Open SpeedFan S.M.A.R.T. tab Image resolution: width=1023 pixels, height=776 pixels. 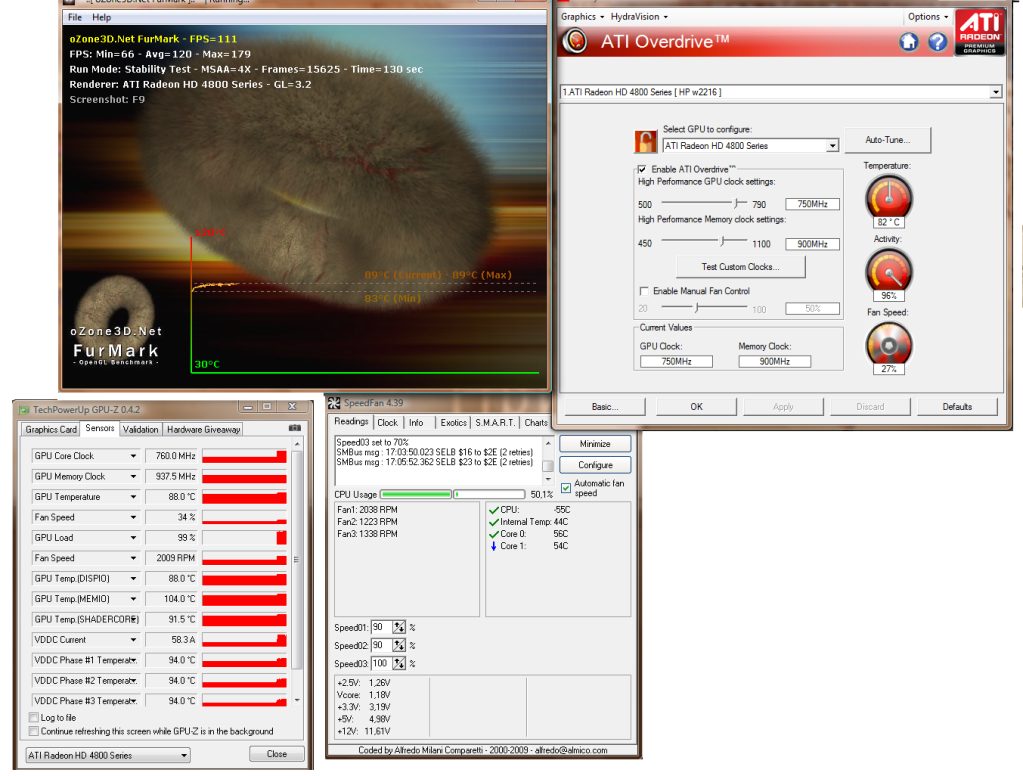point(495,423)
